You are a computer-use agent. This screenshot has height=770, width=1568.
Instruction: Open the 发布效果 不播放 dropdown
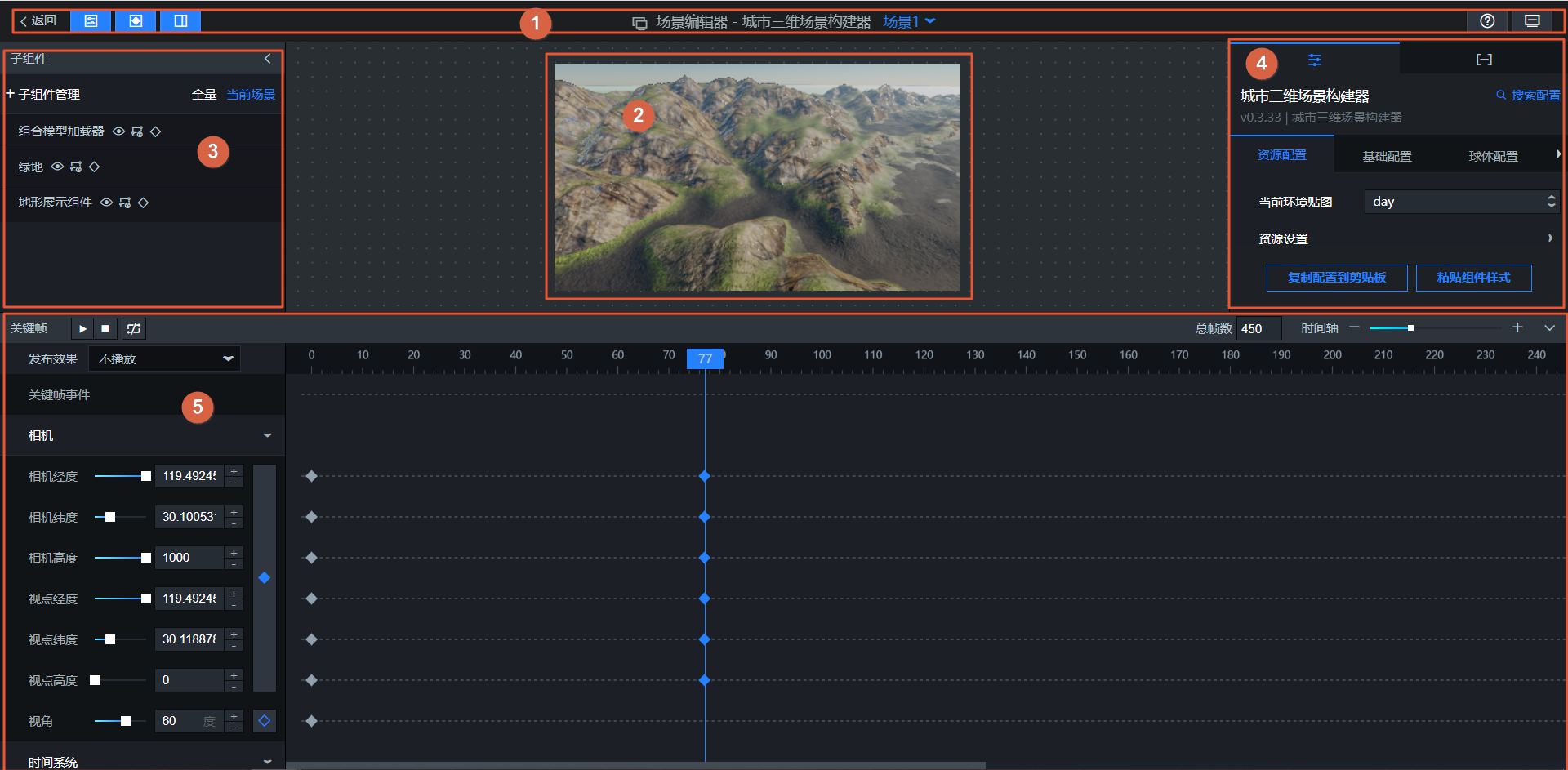tap(164, 358)
